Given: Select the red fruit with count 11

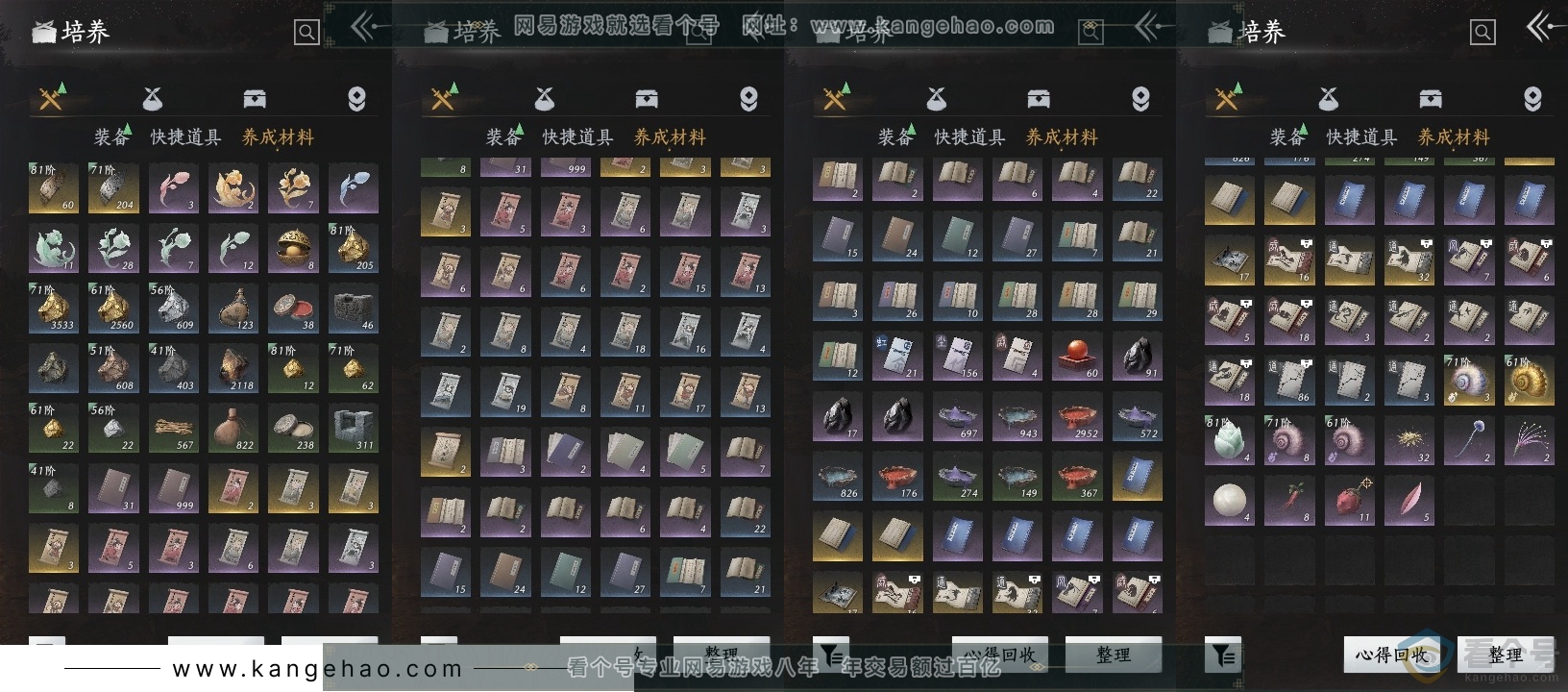Looking at the screenshot, I should [1350, 500].
